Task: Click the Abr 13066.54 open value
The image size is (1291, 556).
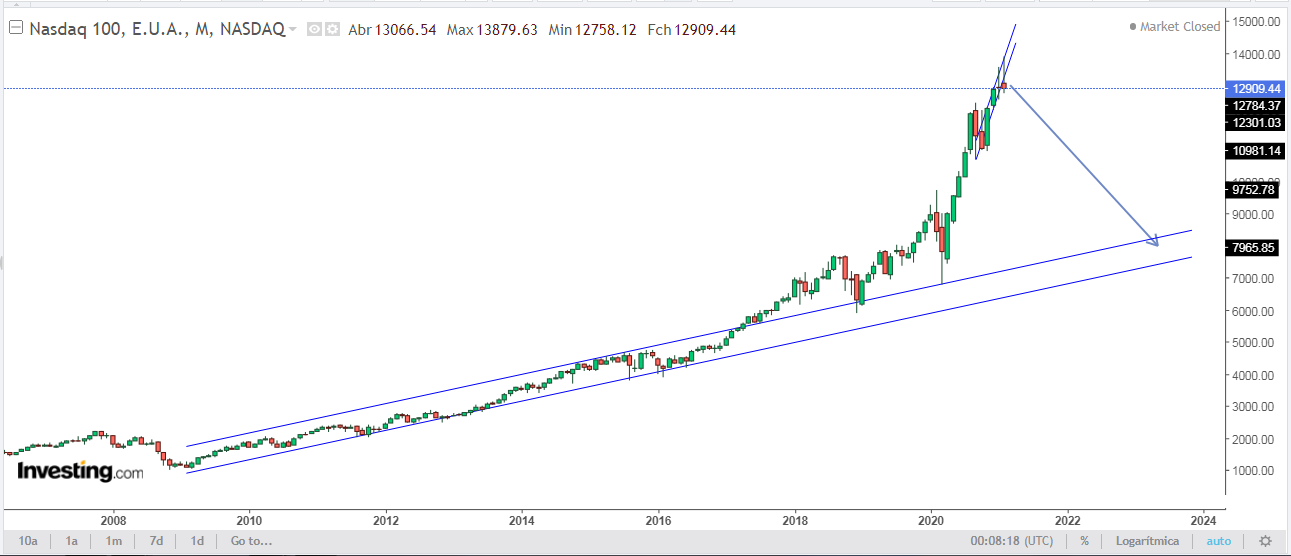Action: click(x=392, y=30)
